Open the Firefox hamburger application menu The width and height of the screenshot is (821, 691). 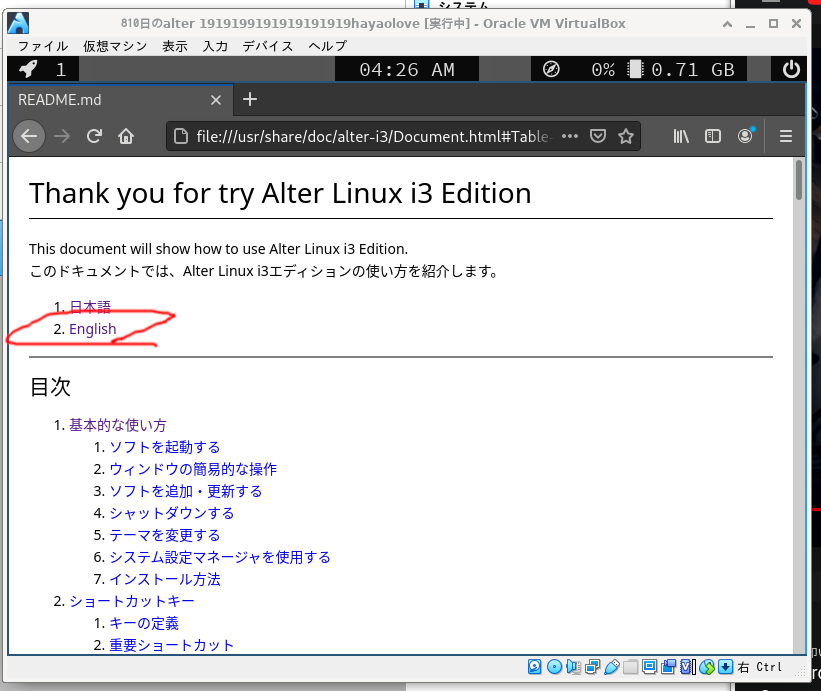click(785, 135)
